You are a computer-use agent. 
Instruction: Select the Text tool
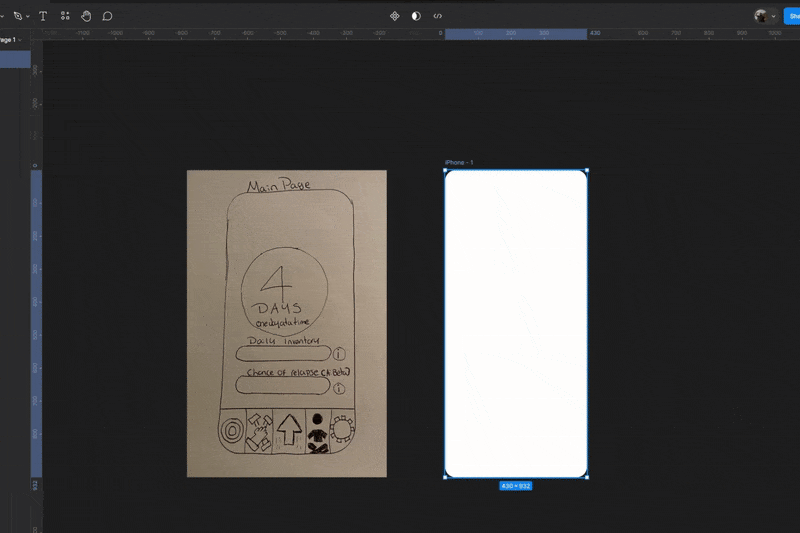[x=43, y=16]
